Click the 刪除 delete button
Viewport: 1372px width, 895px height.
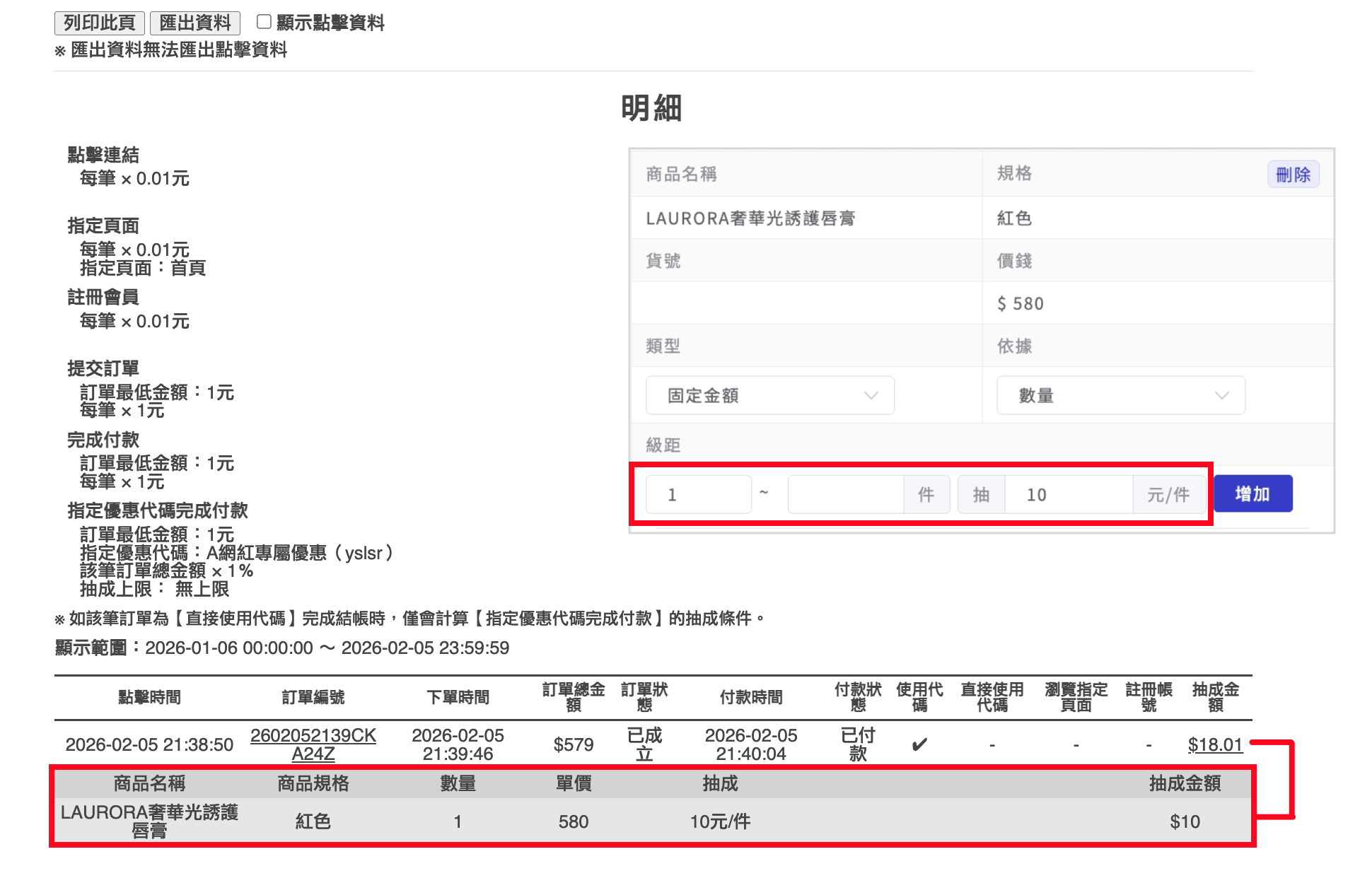click(1293, 175)
